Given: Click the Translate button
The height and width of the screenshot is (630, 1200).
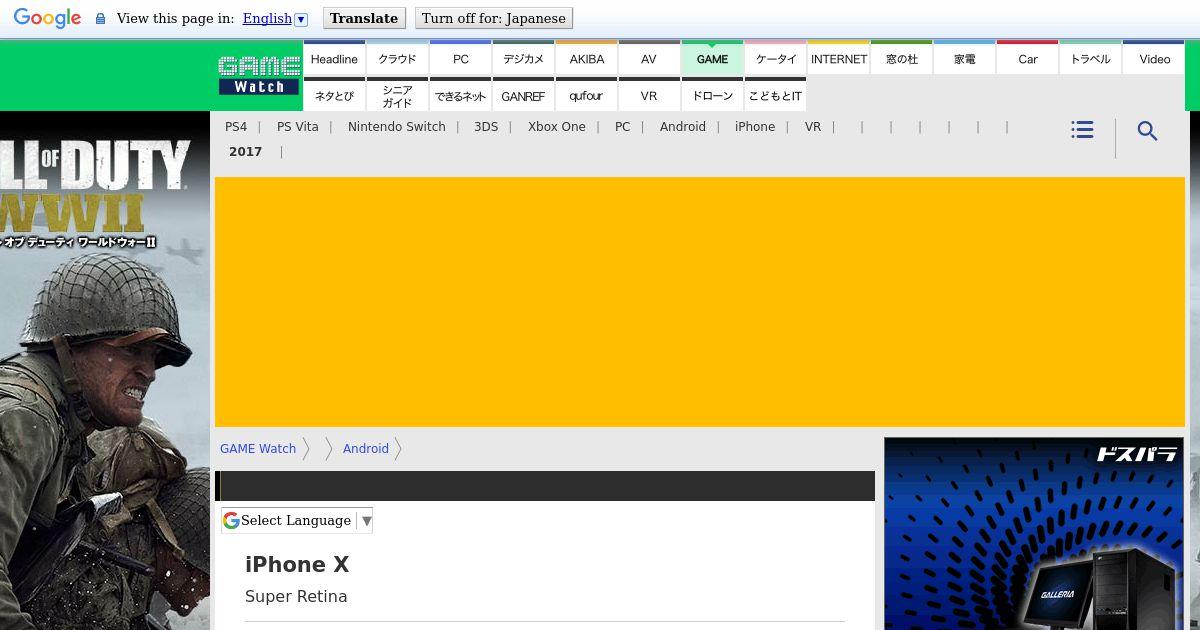Looking at the screenshot, I should click(x=364, y=18).
